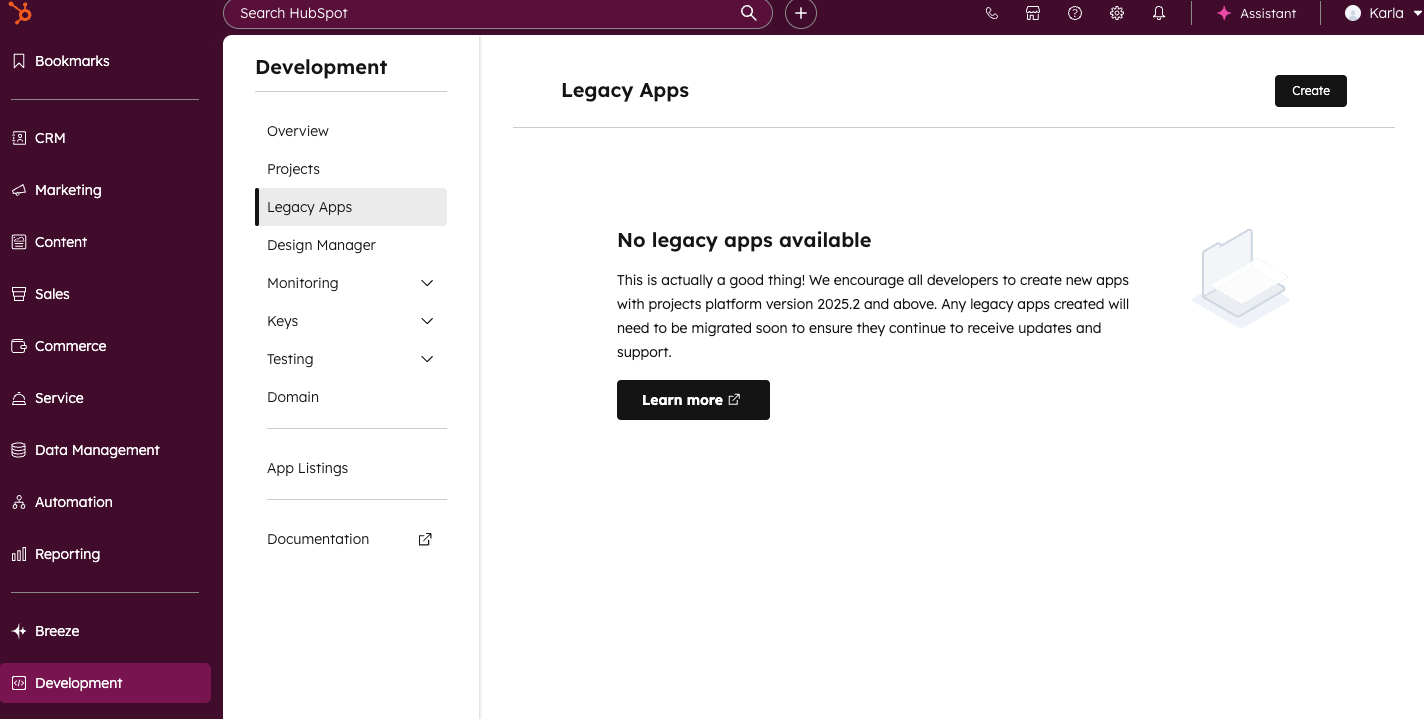Screen dimensions: 1424x719
Task: Click the search magnifier icon
Action: (748, 13)
